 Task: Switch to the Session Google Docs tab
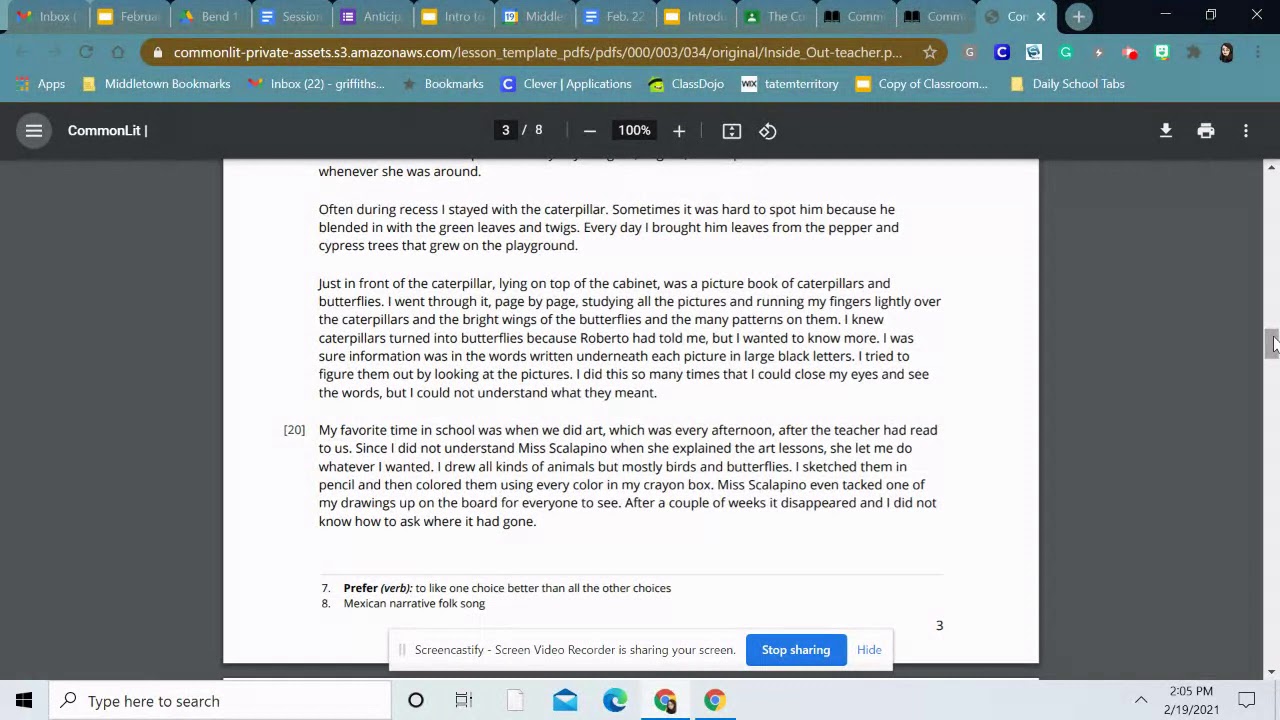tap(290, 16)
